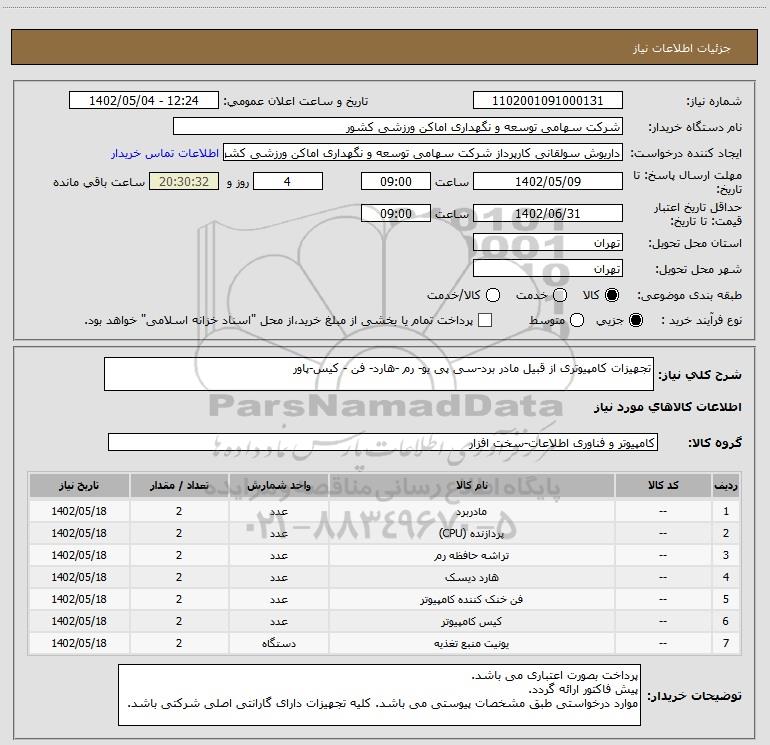Click the buyer notes text box
Screen dimensions: 770x745
pyautogui.click(x=379, y=694)
